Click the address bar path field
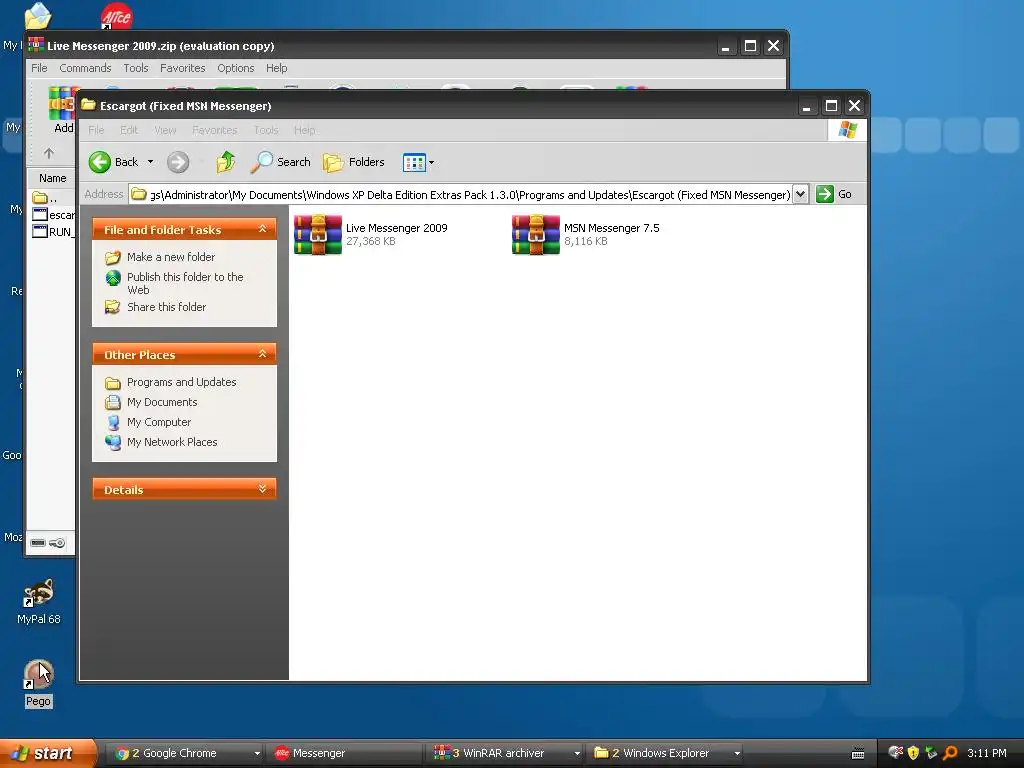 tap(460, 195)
